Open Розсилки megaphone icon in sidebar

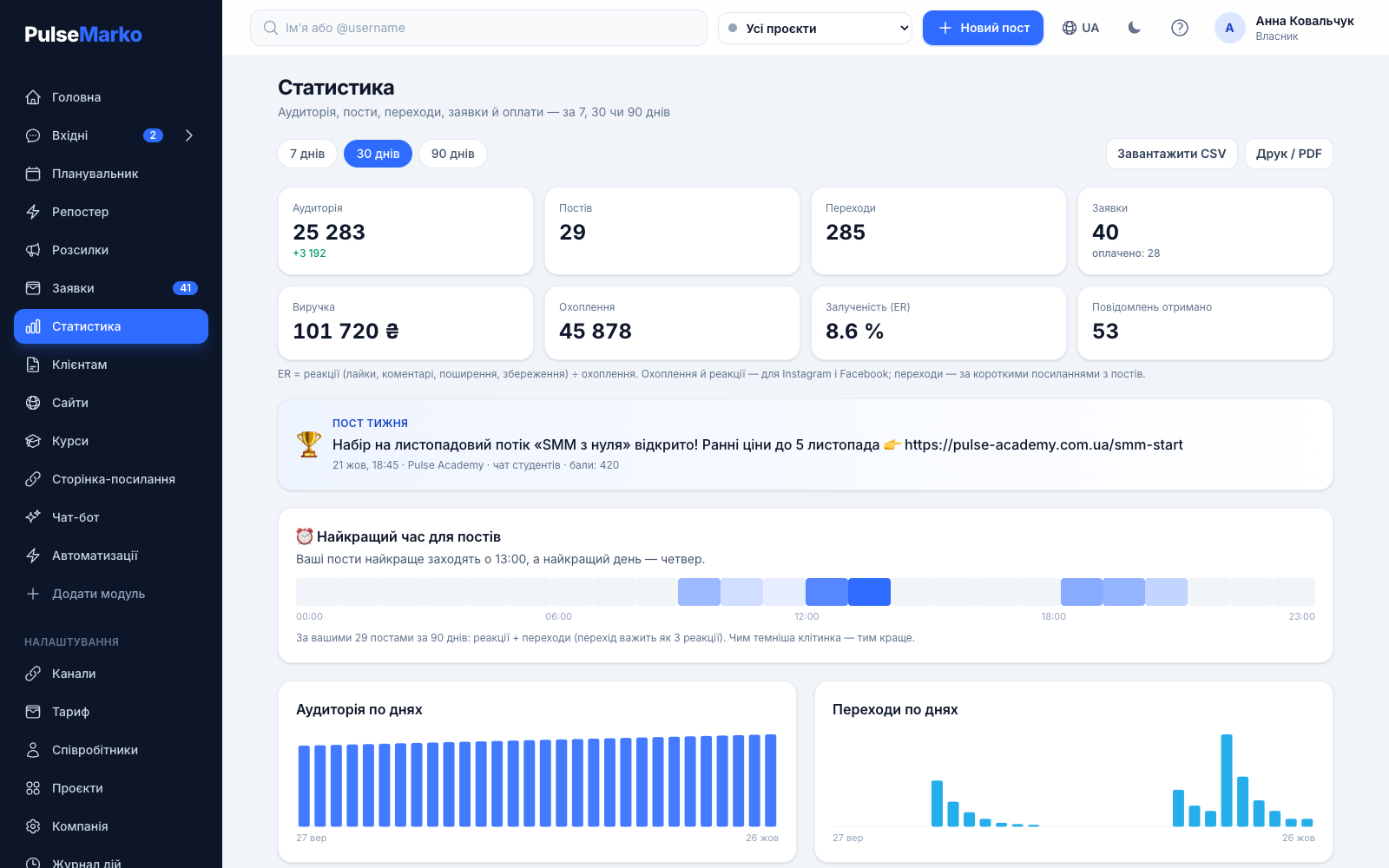33,250
